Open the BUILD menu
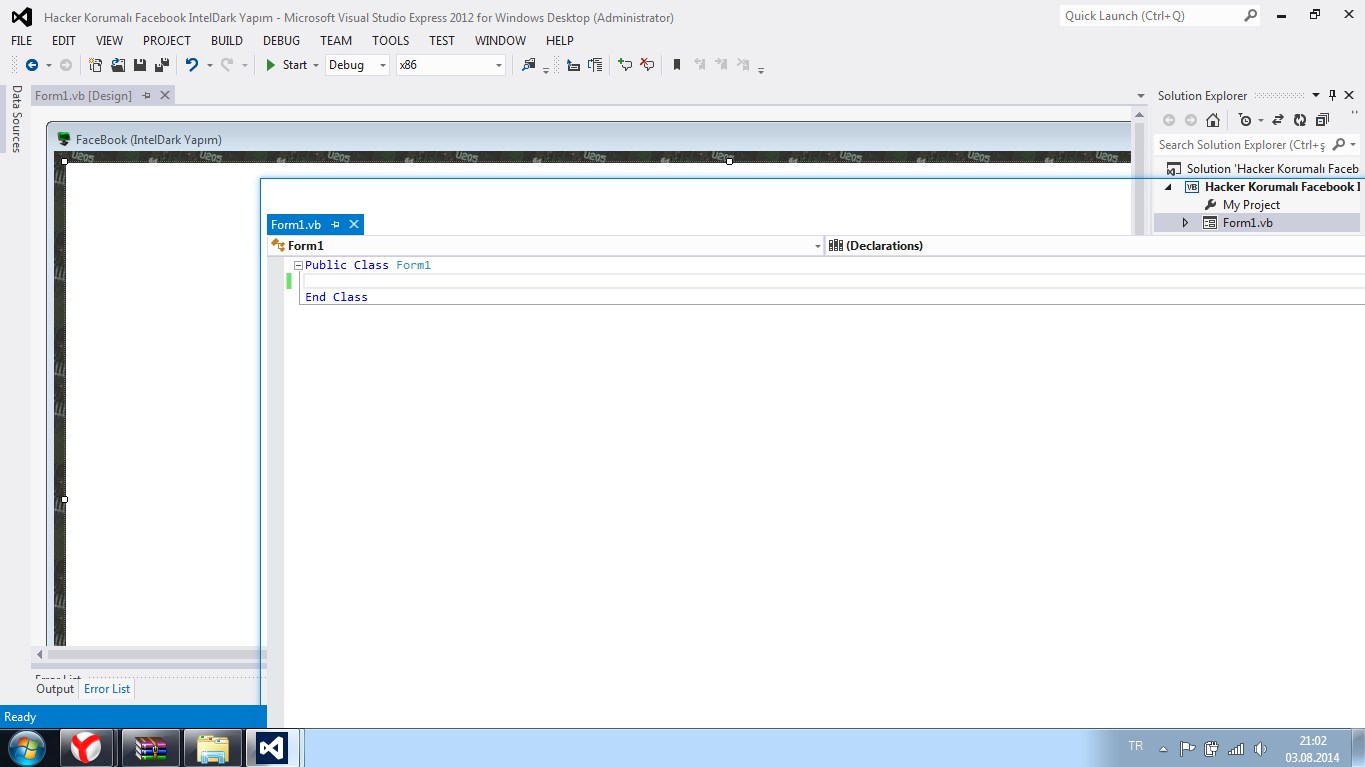The width and height of the screenshot is (1365, 767). tap(227, 41)
